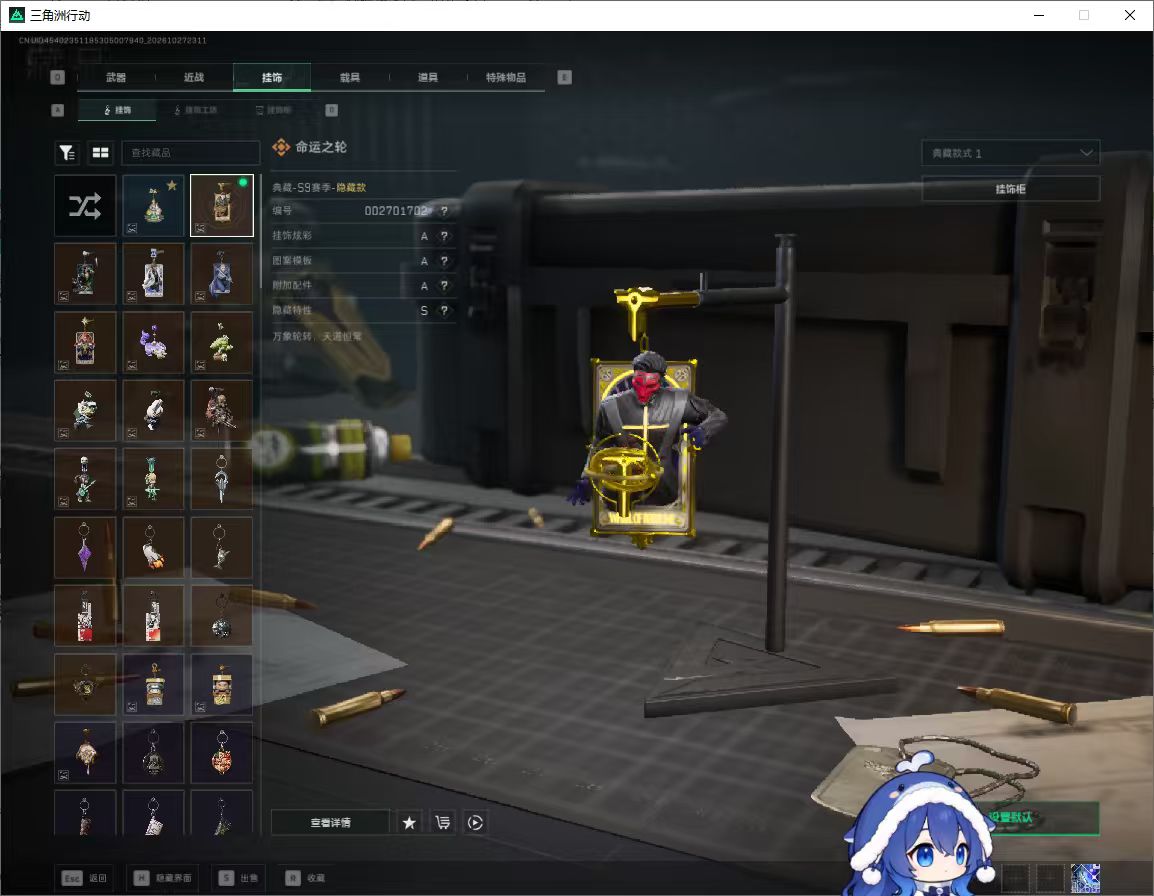Click the help icon next to 挂饰炫彩
Image resolution: width=1154 pixels, height=896 pixels.
coord(444,236)
